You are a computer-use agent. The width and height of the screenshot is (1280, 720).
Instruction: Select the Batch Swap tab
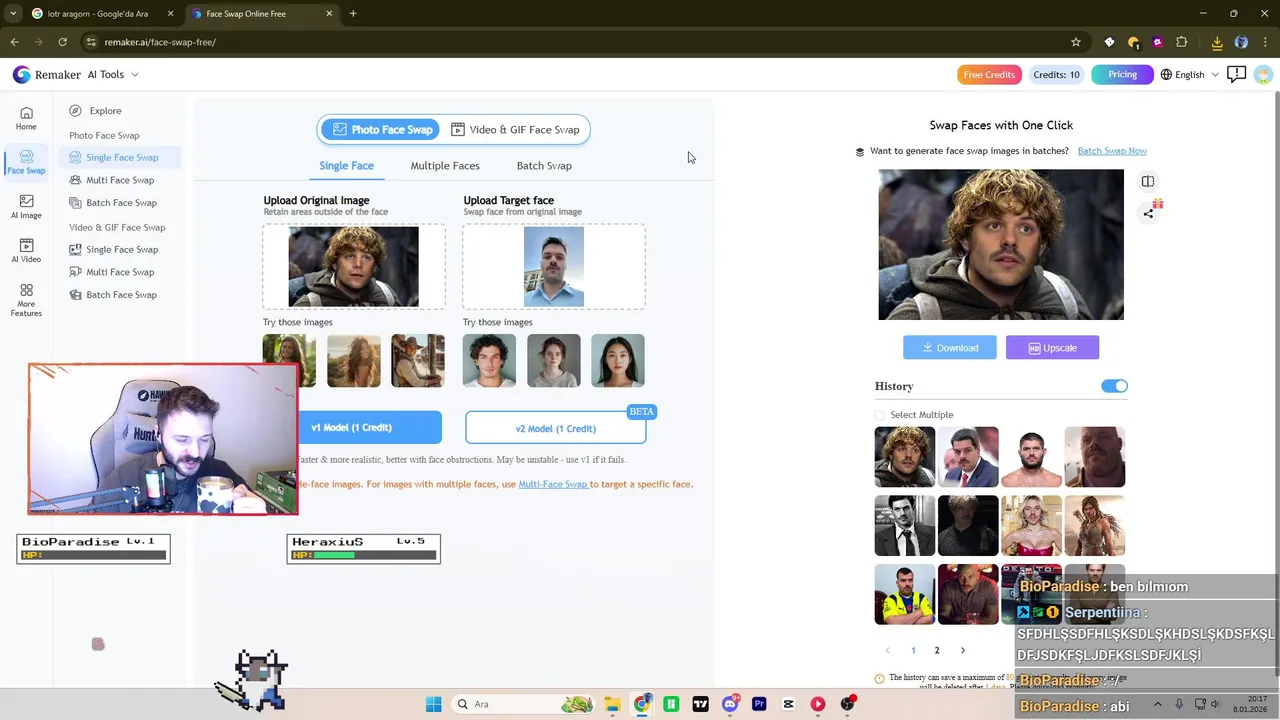pos(544,166)
